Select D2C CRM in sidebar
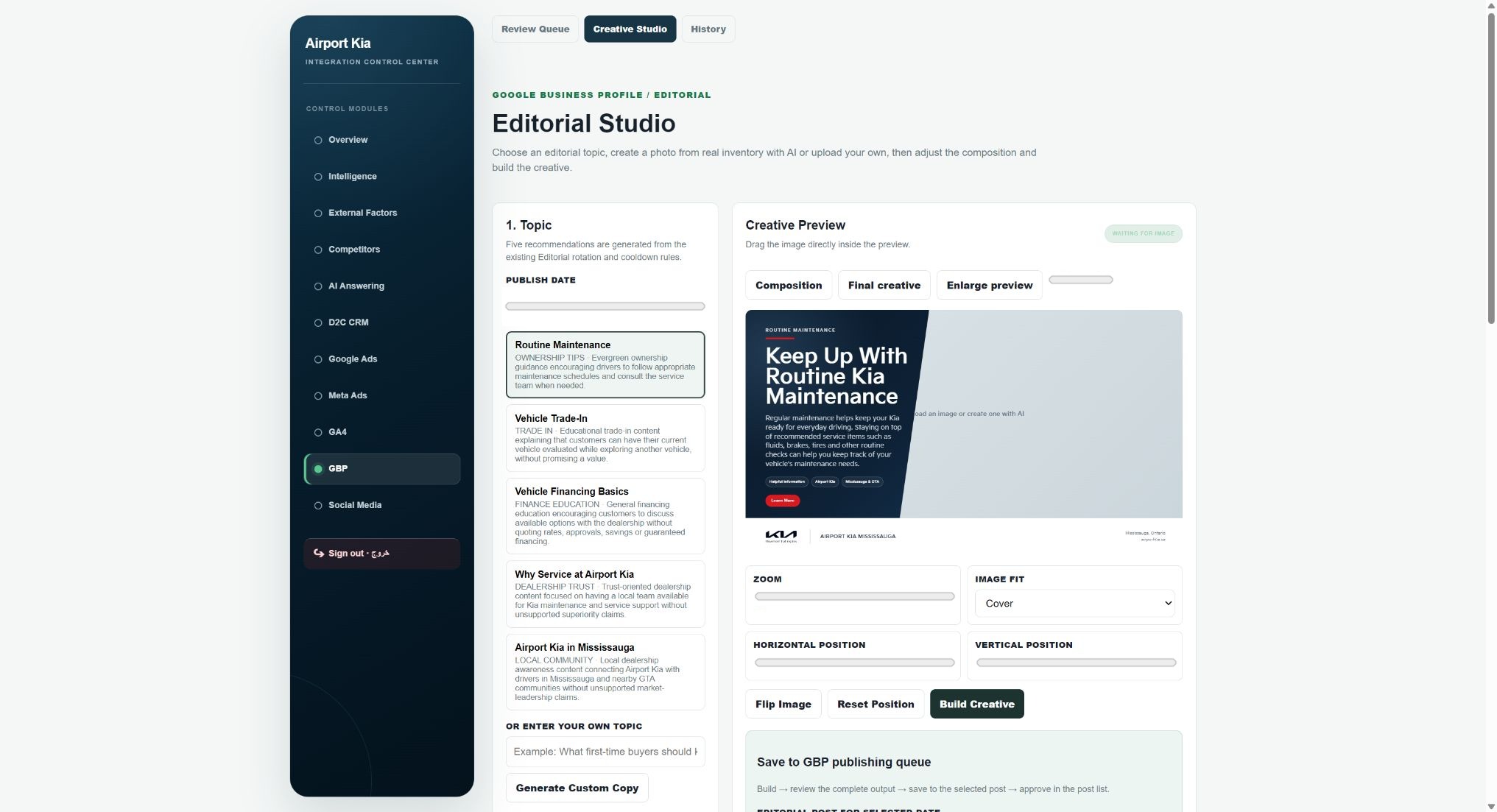Image resolution: width=1497 pixels, height=812 pixels. (381, 322)
